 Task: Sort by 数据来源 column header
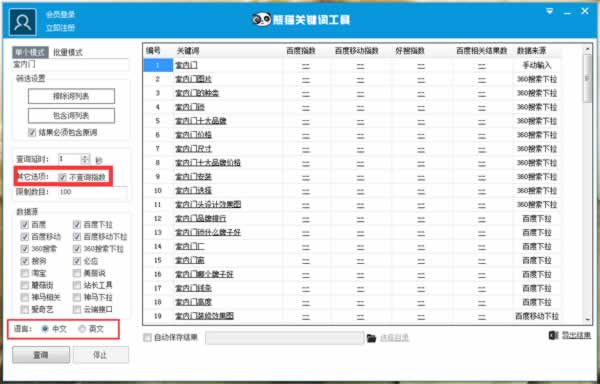coord(532,50)
